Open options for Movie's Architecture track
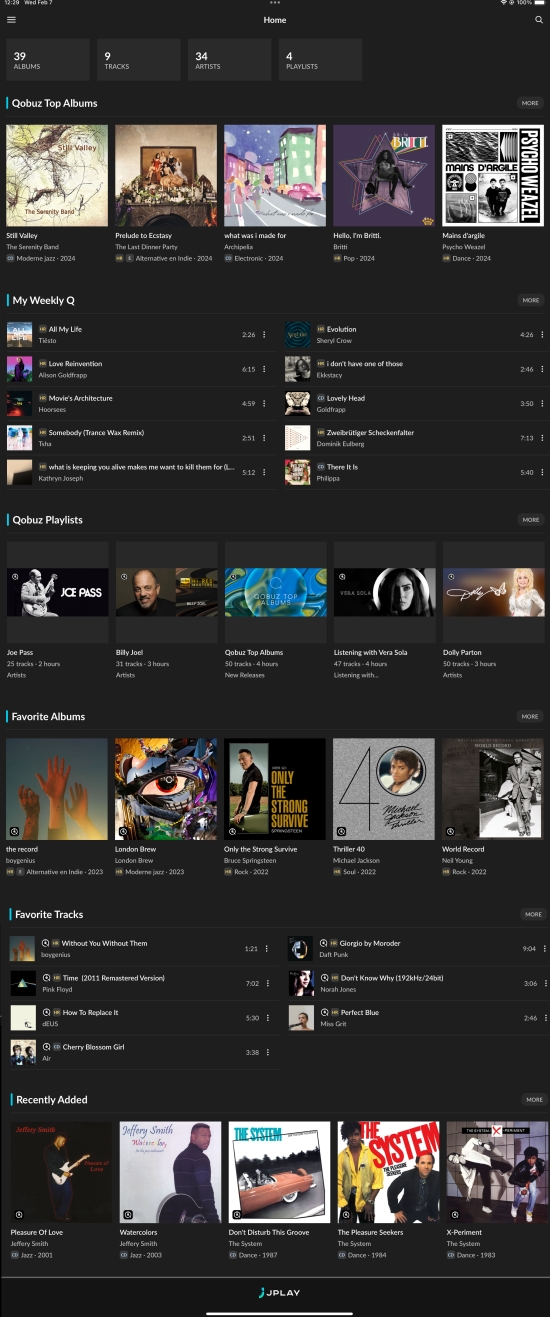Viewport: 550px width, 1317px height. [x=264, y=404]
